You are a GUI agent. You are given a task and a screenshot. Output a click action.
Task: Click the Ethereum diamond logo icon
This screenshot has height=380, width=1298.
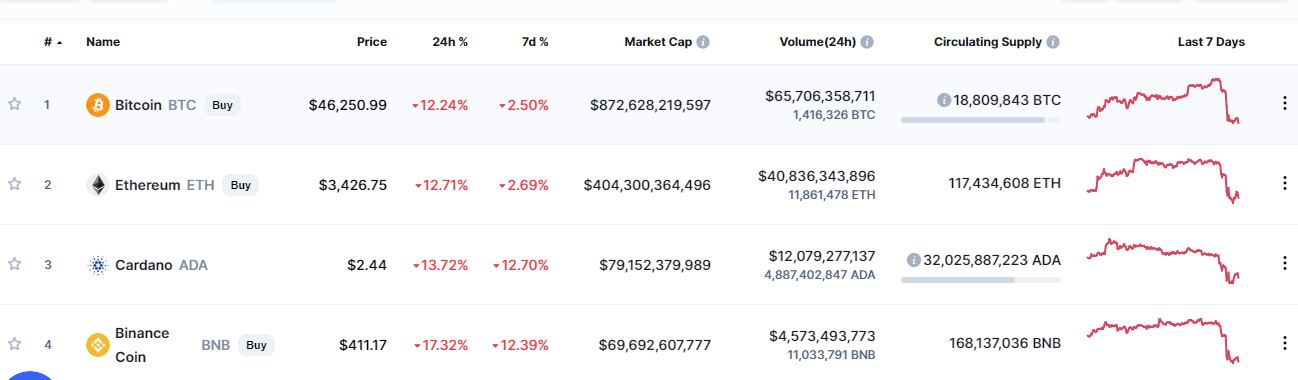click(x=98, y=185)
